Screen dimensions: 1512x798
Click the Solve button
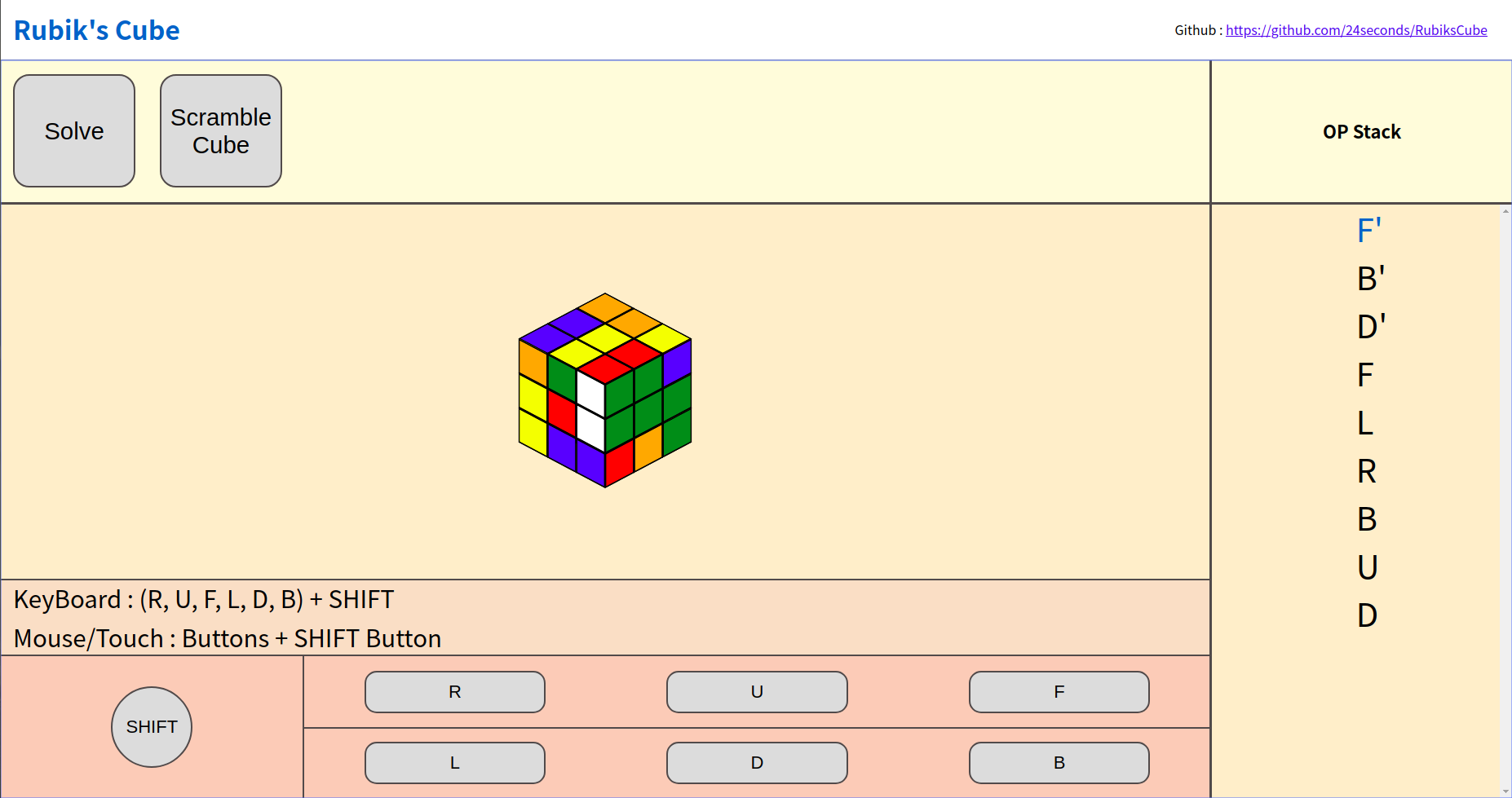pos(74,131)
